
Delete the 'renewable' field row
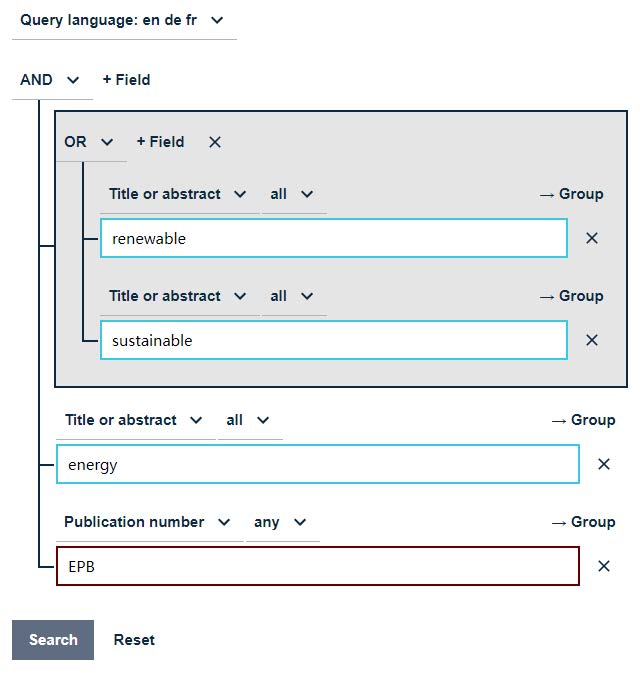tap(591, 238)
